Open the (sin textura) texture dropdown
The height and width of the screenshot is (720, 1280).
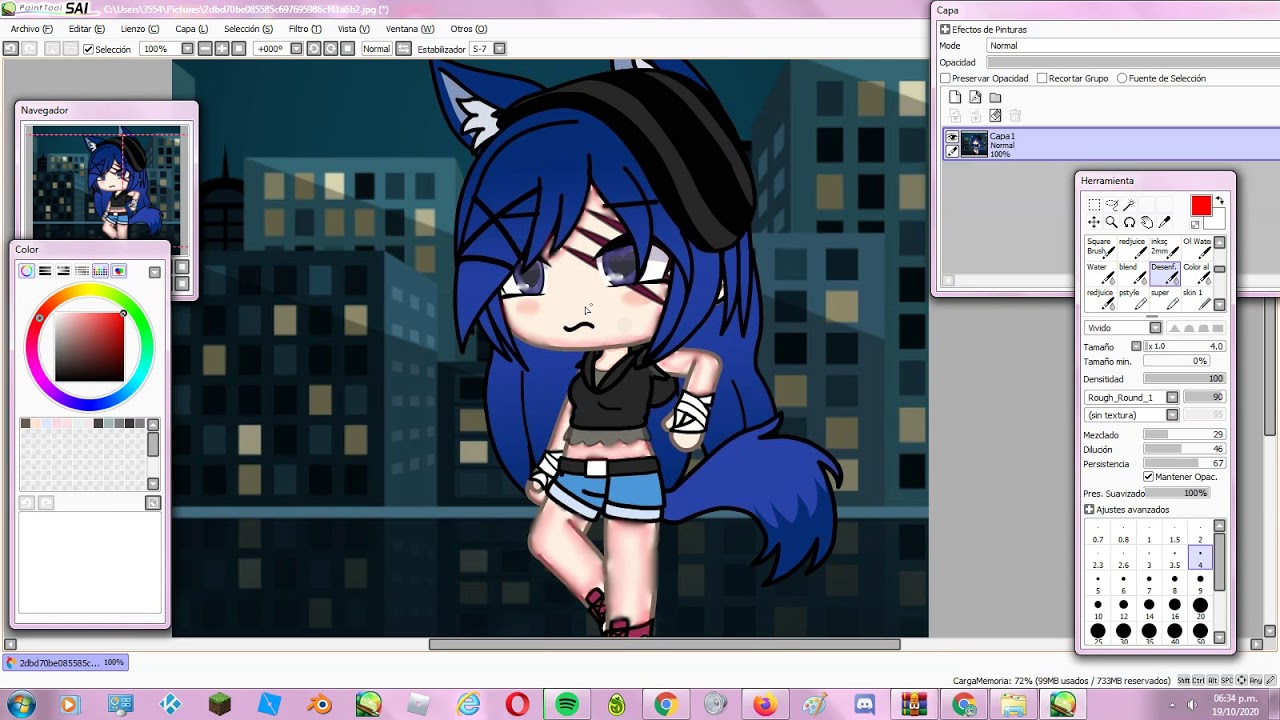pos(1172,415)
